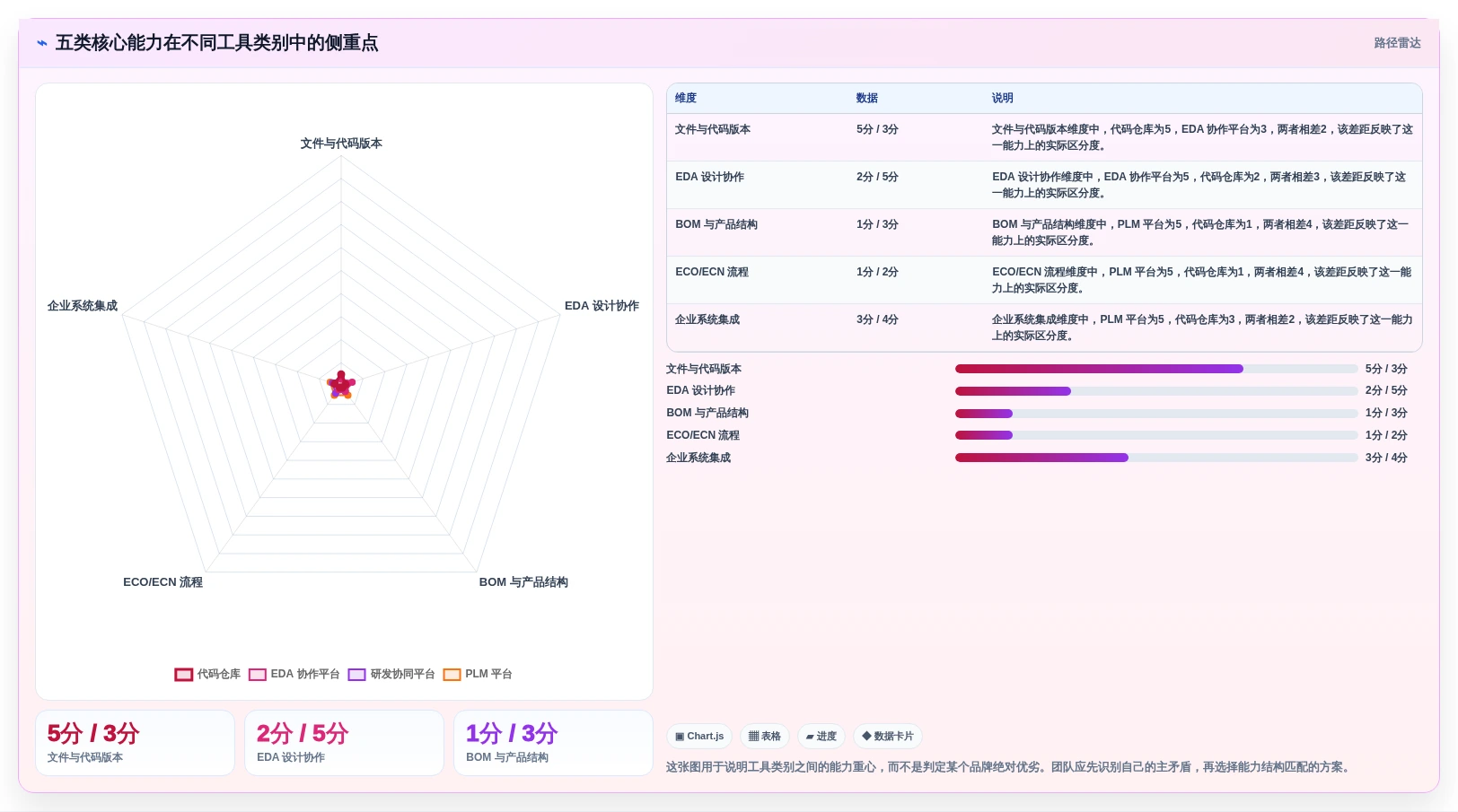This screenshot has height=812, width=1458.
Task: Click the 3分 / 4分 value in the table
Action: click(x=877, y=319)
